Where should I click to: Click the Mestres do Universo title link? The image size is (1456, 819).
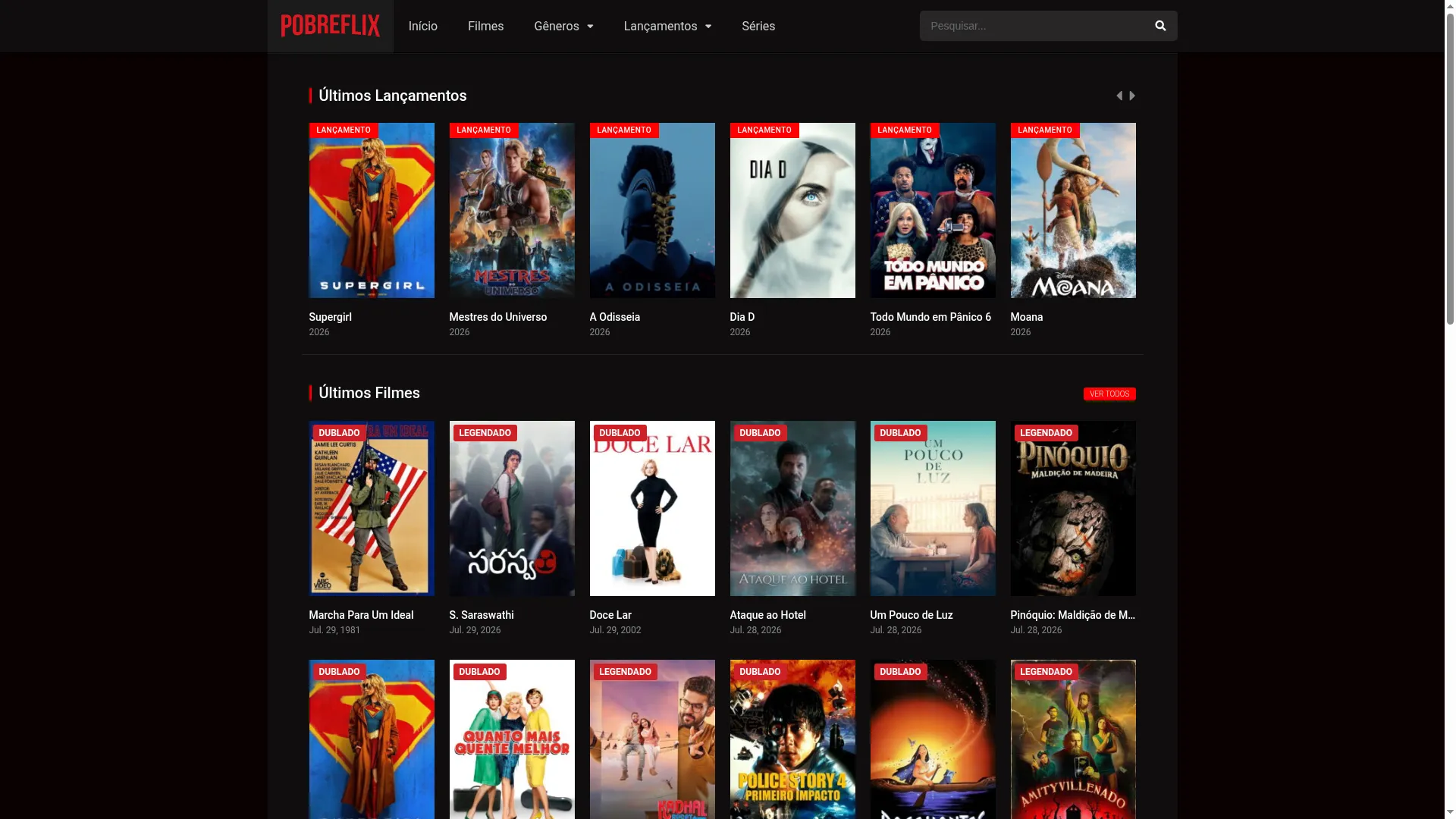[x=497, y=317]
